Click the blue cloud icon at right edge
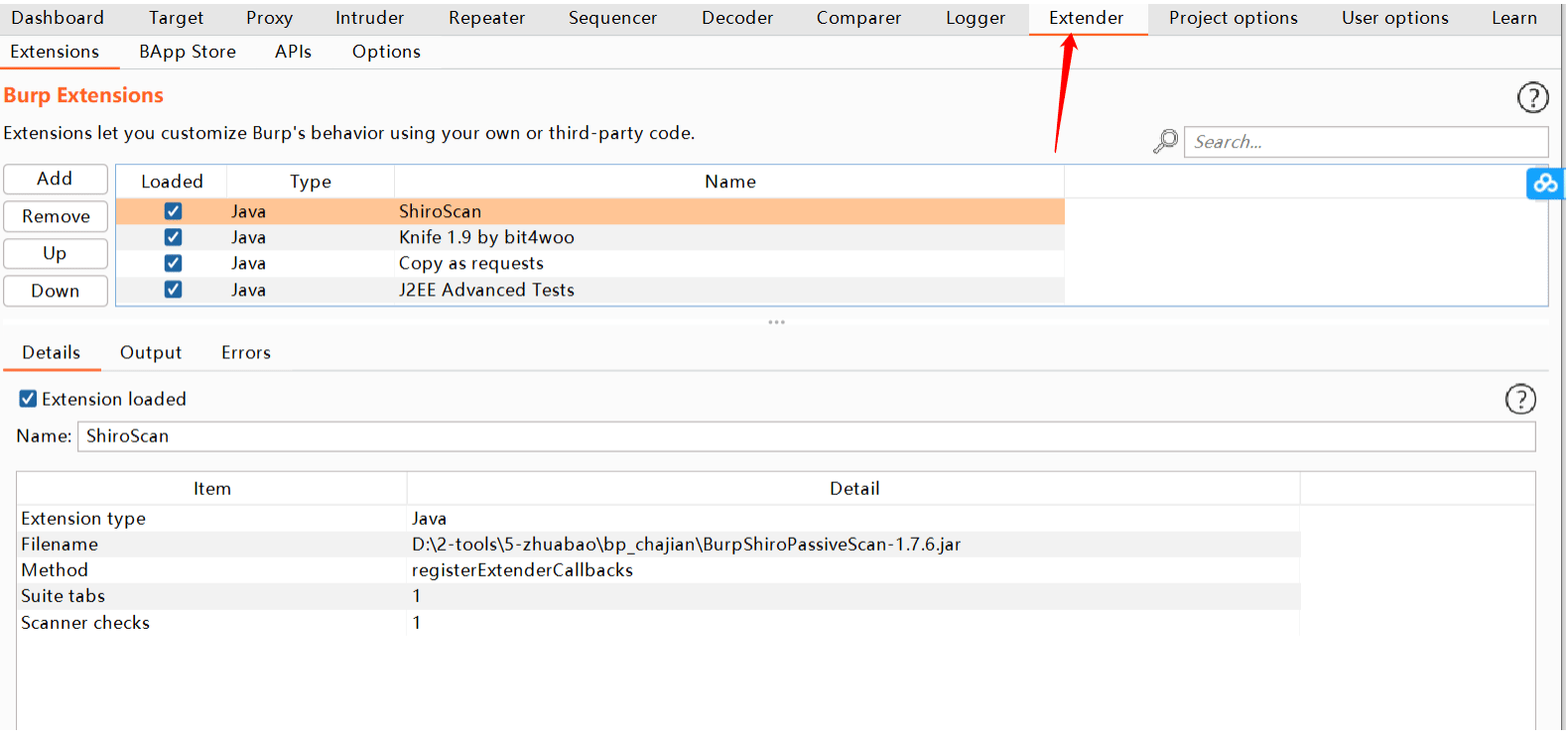The image size is (1568, 740). pyautogui.click(x=1545, y=184)
